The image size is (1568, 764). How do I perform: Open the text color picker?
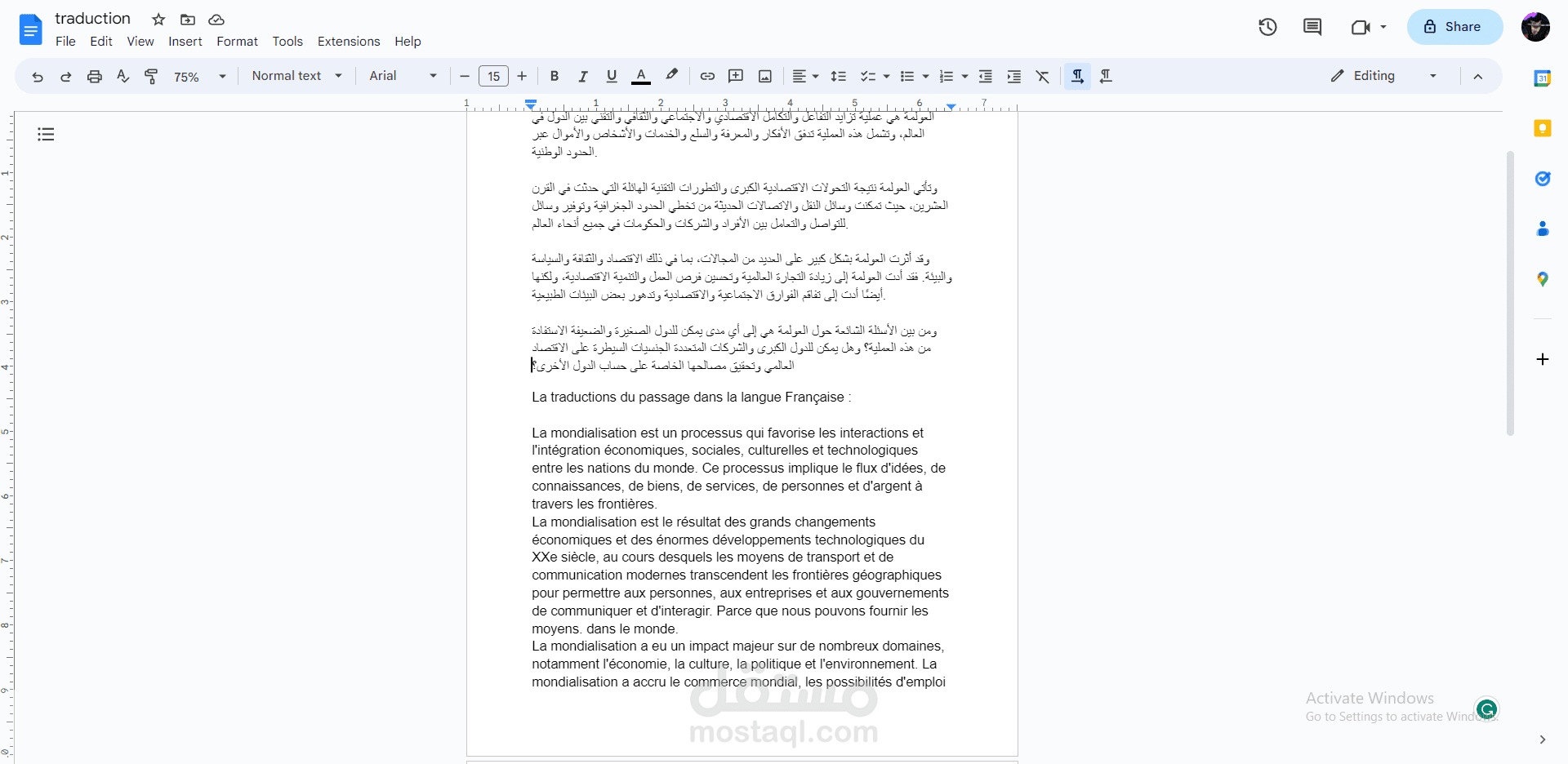pos(641,76)
